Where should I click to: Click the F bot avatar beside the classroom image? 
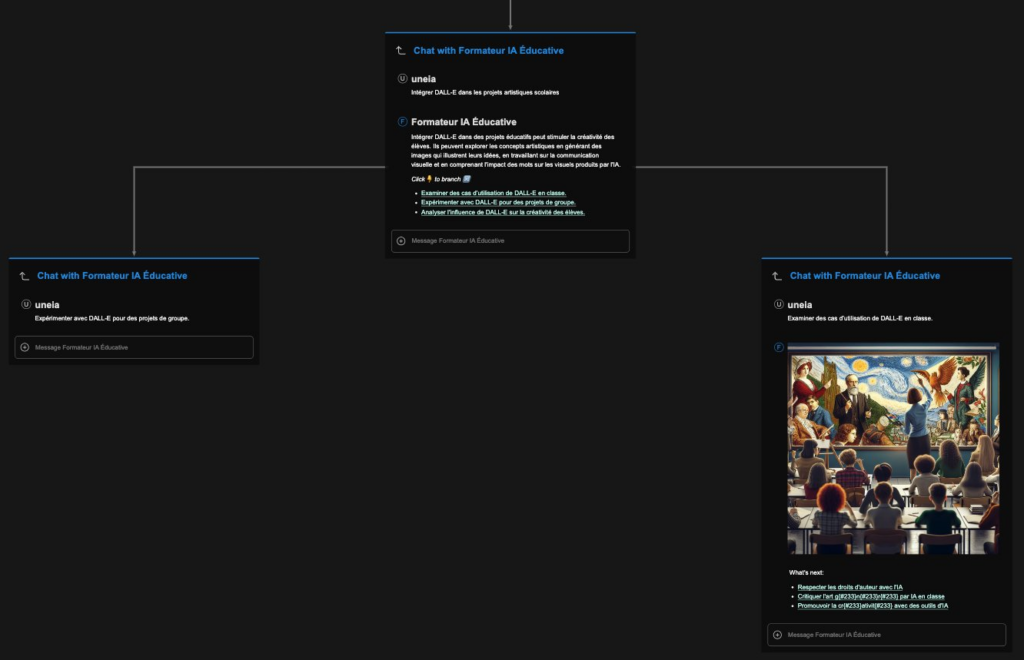(778, 347)
